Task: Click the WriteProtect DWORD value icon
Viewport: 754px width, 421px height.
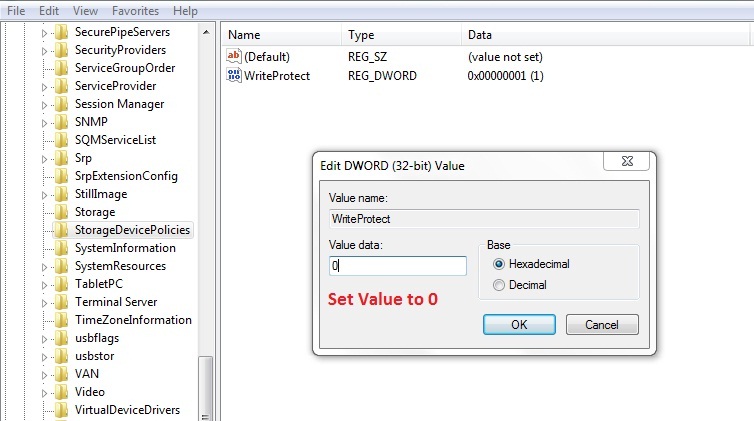Action: point(234,75)
